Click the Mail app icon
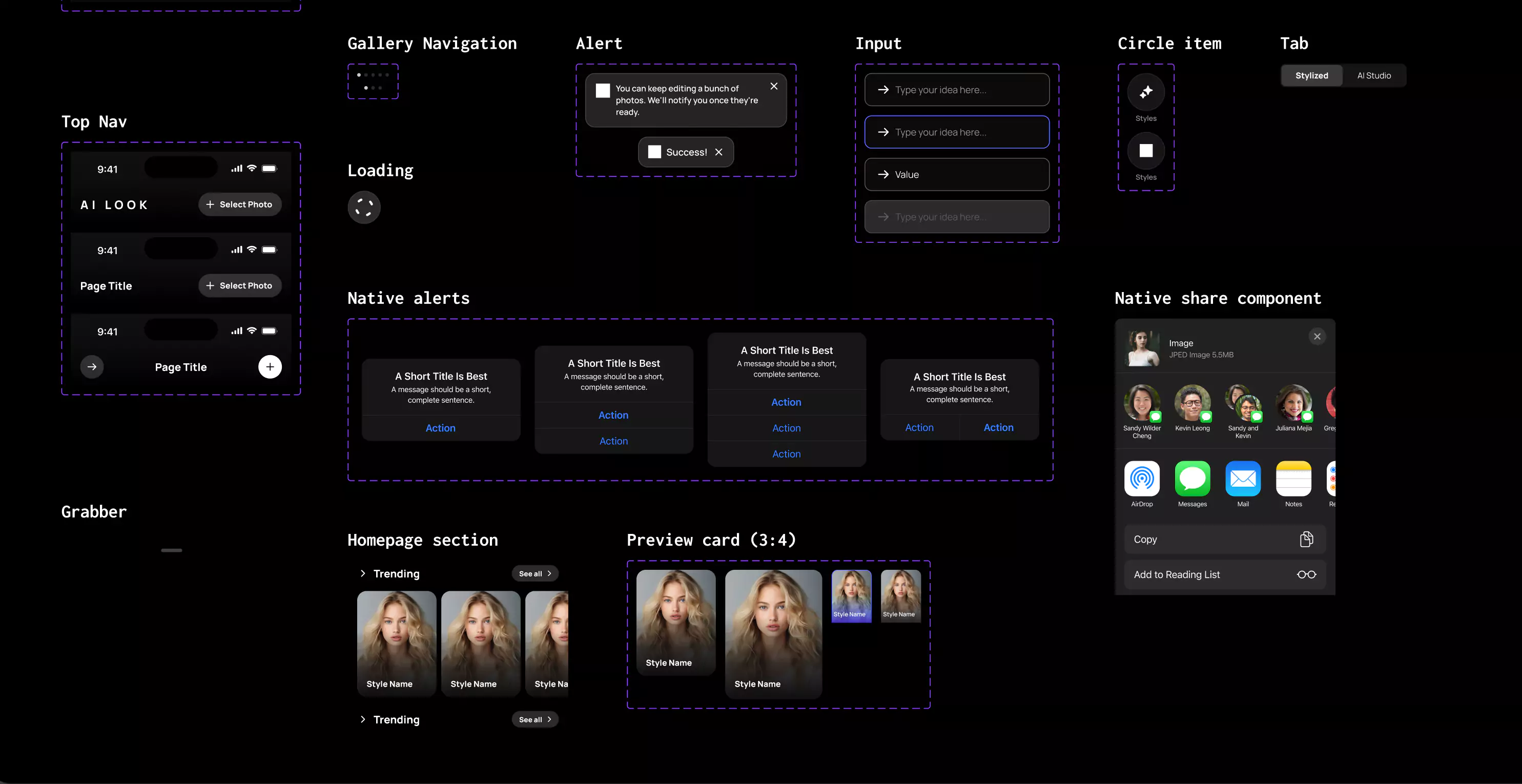 pyautogui.click(x=1243, y=479)
